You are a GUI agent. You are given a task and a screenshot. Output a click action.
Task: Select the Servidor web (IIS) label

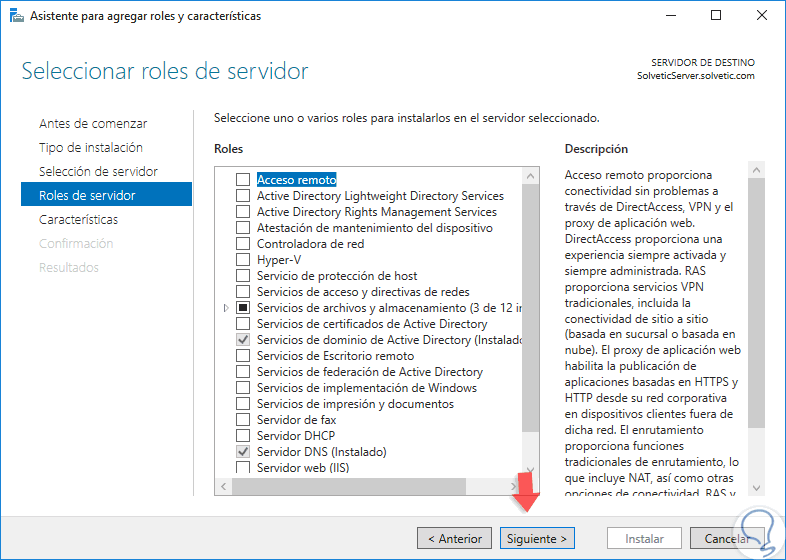pyautogui.click(x=303, y=468)
